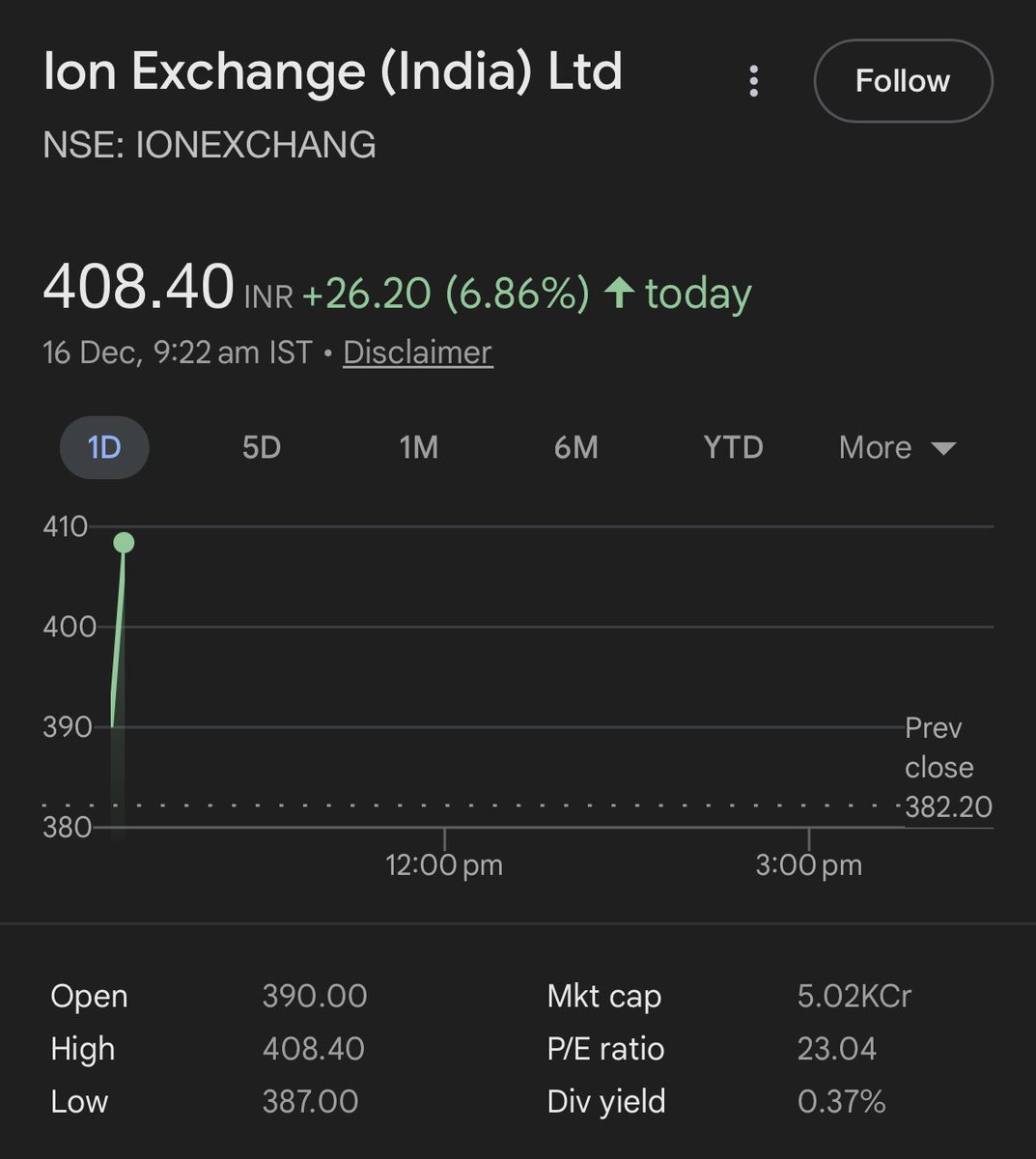Click the P/E ratio value 23.04
The width and height of the screenshot is (1036, 1159).
pyautogui.click(x=836, y=1049)
